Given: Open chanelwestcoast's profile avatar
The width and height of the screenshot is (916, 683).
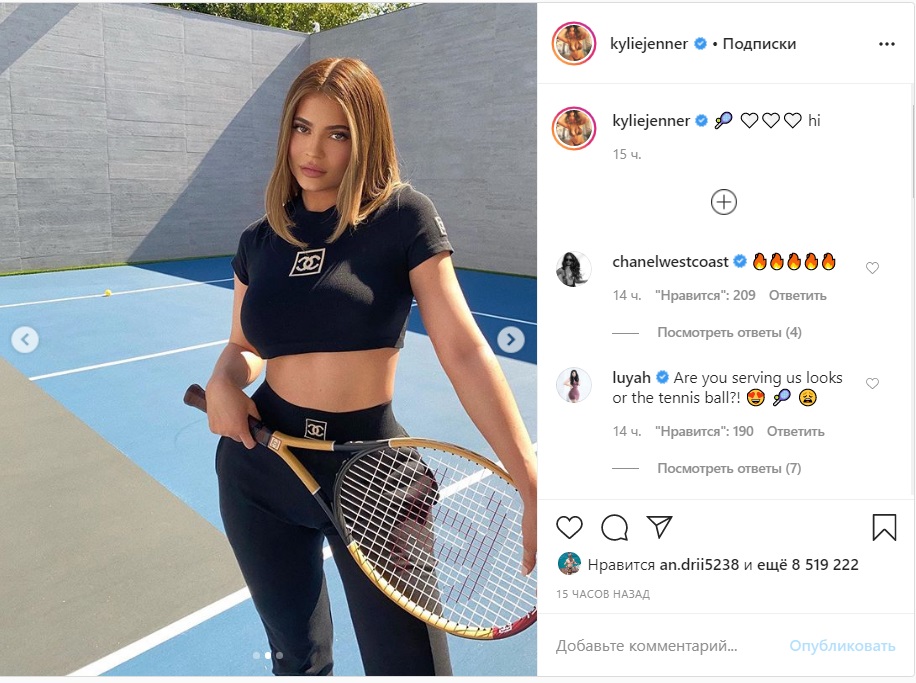Looking at the screenshot, I should [573, 269].
